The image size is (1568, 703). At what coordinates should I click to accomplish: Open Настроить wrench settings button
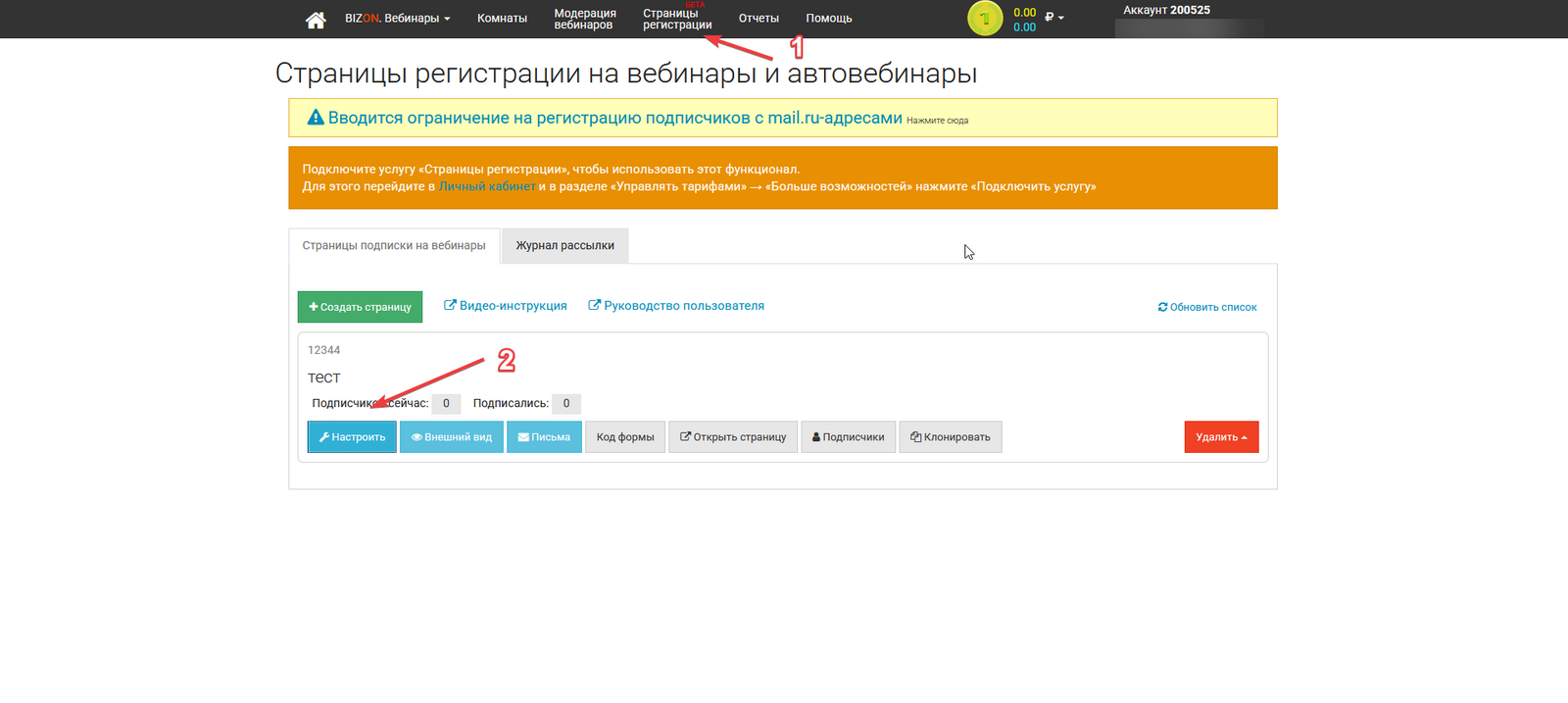[352, 437]
